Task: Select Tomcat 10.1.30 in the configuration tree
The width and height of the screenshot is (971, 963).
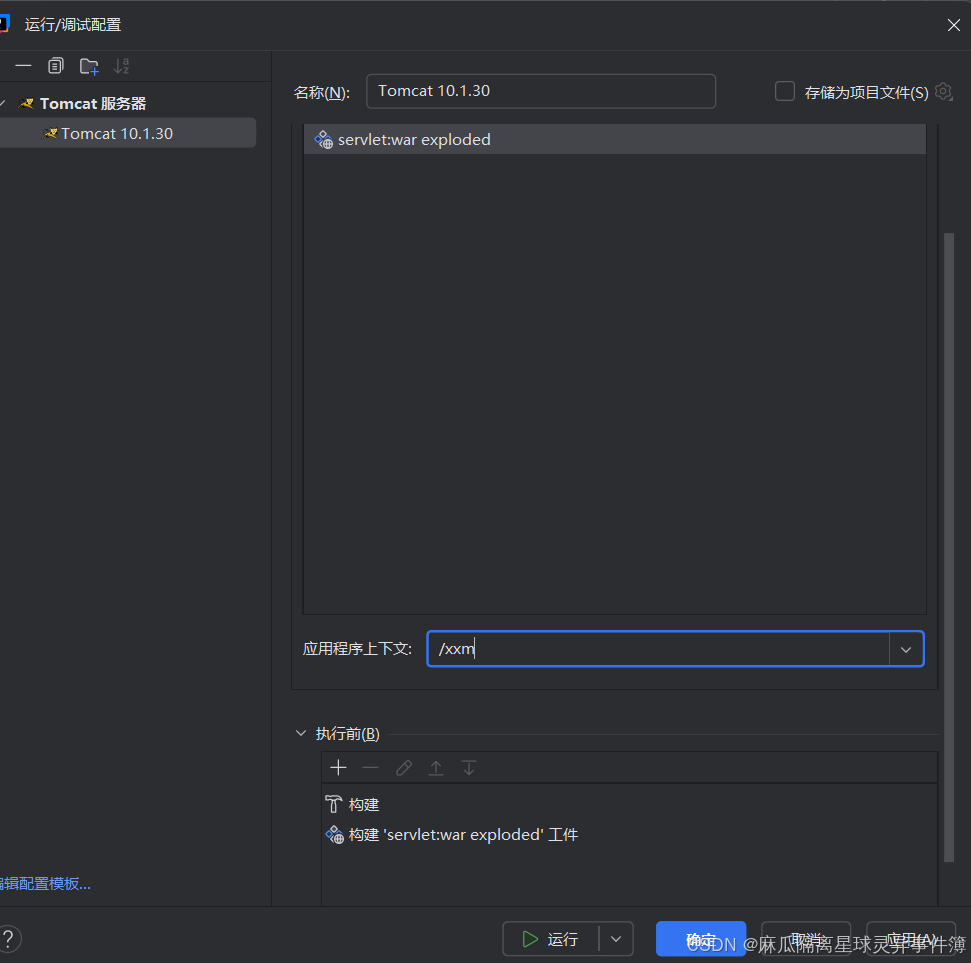Action: [x=128, y=133]
